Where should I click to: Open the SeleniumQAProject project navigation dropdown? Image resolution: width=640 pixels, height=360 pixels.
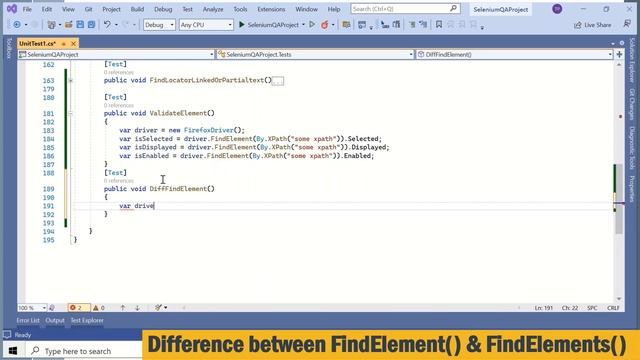[x=116, y=54]
